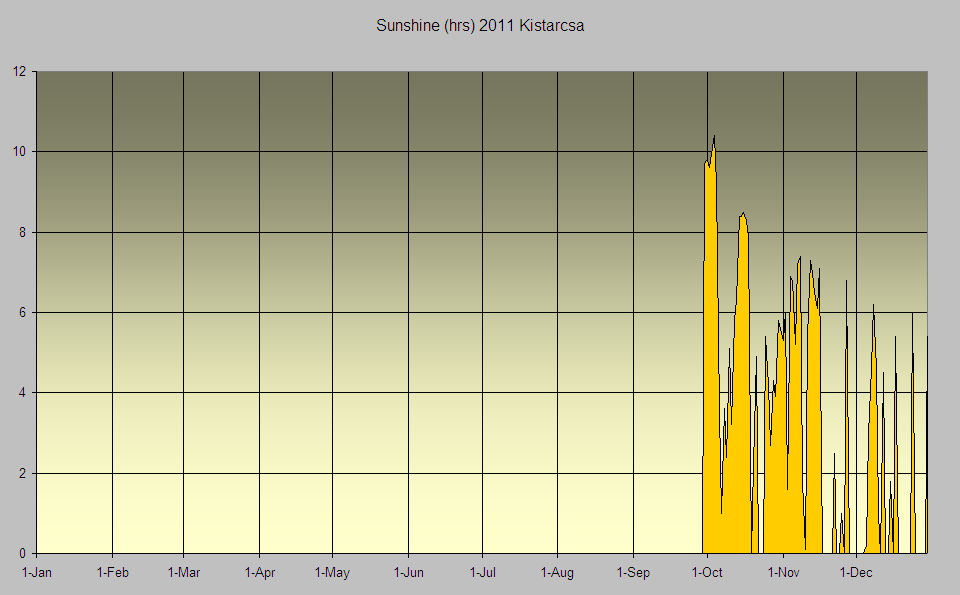
Task: Click the 1-Aug date axis label
Action: coord(557,573)
